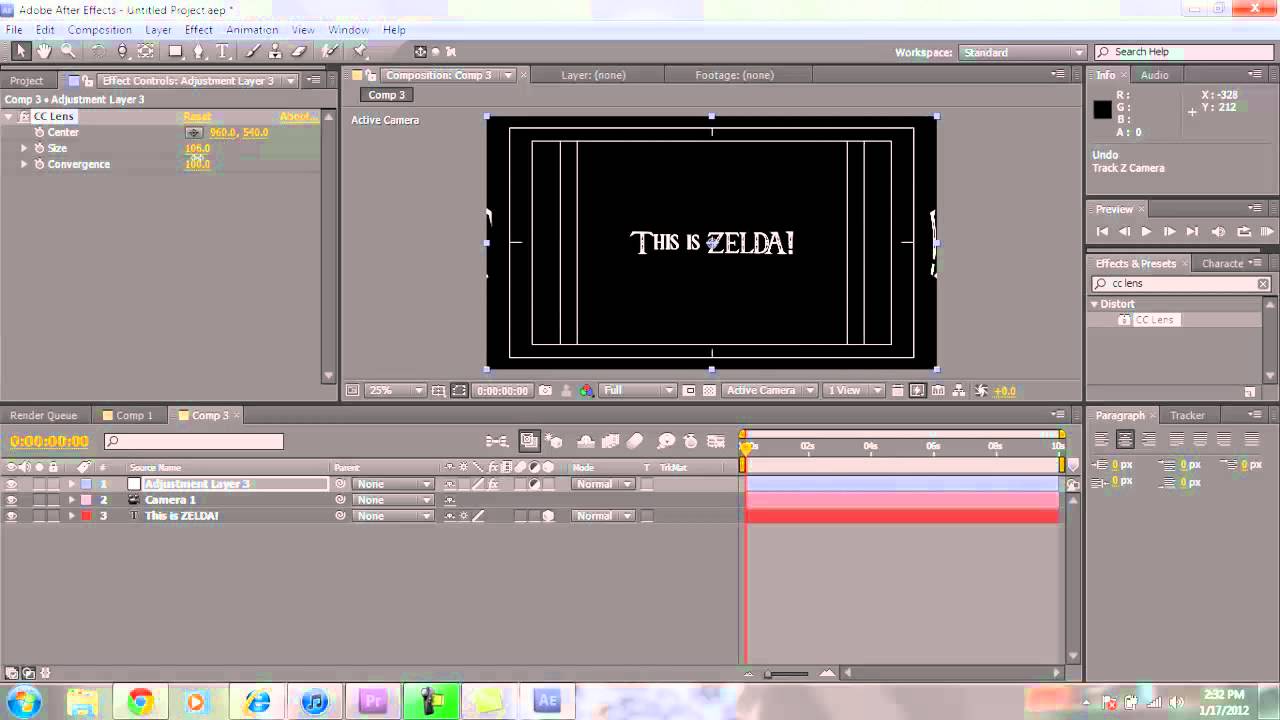Click Play in the Preview panel
The height and width of the screenshot is (720, 1280).
point(1146,231)
